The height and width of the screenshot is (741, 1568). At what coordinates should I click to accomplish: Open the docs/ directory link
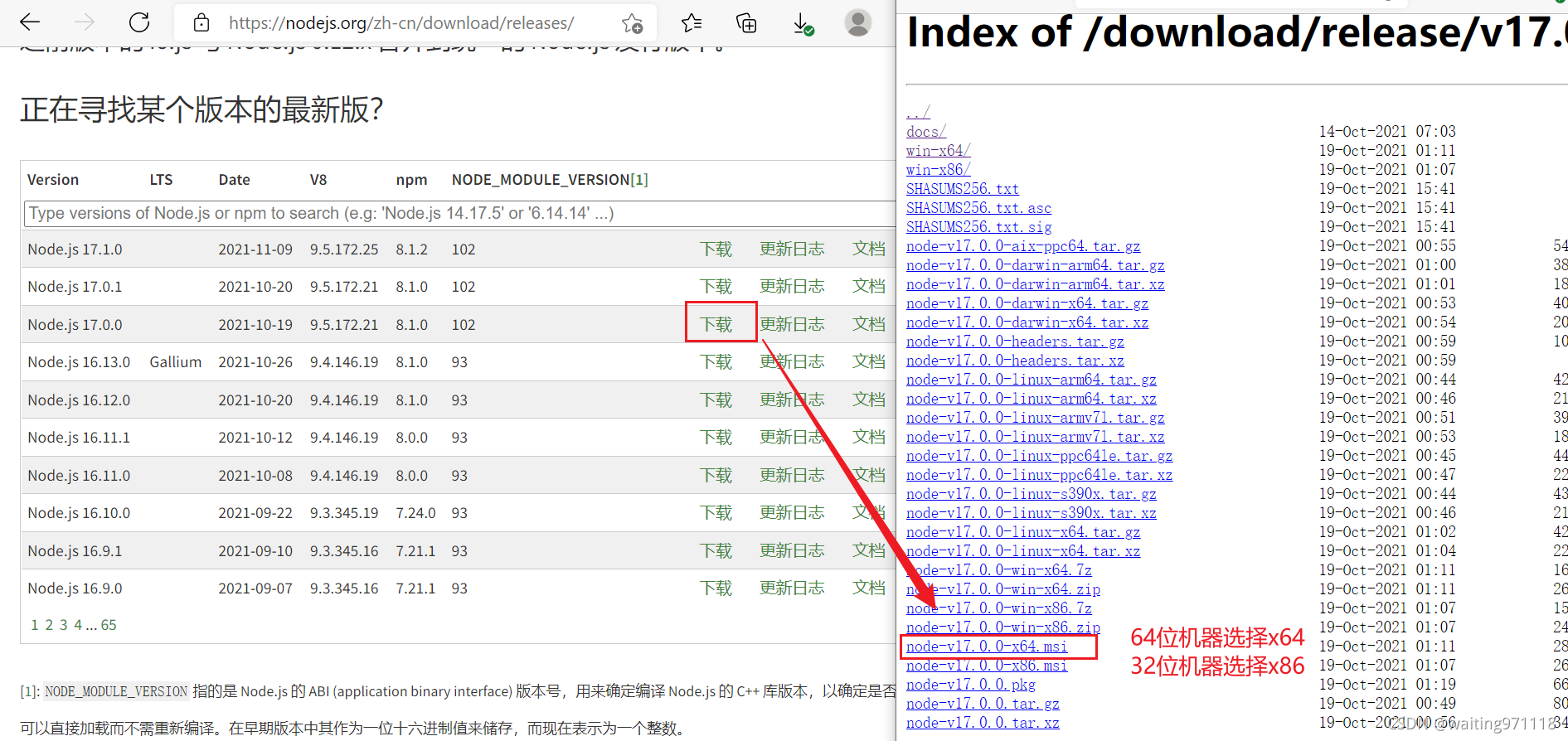(925, 131)
